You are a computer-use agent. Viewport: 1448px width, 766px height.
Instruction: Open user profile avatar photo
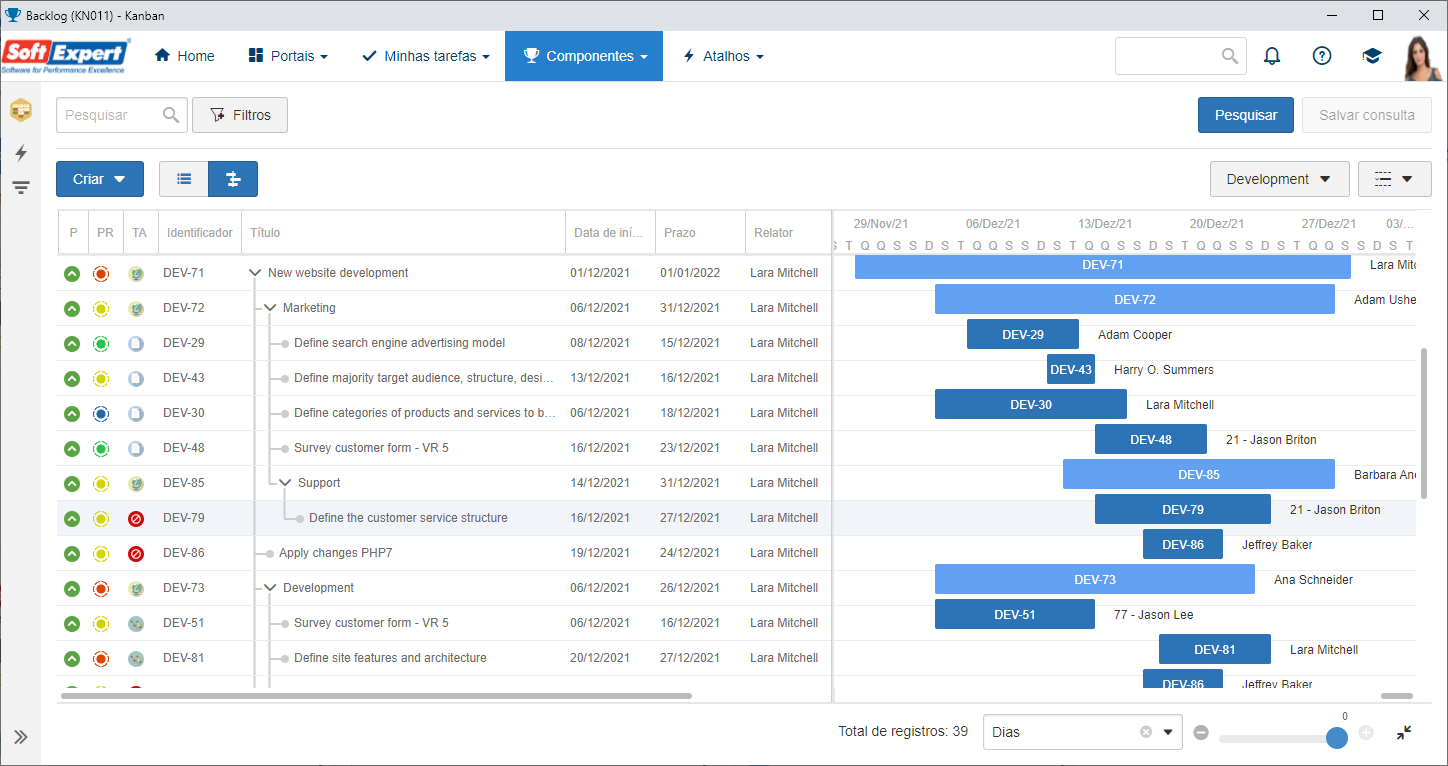coord(1421,57)
